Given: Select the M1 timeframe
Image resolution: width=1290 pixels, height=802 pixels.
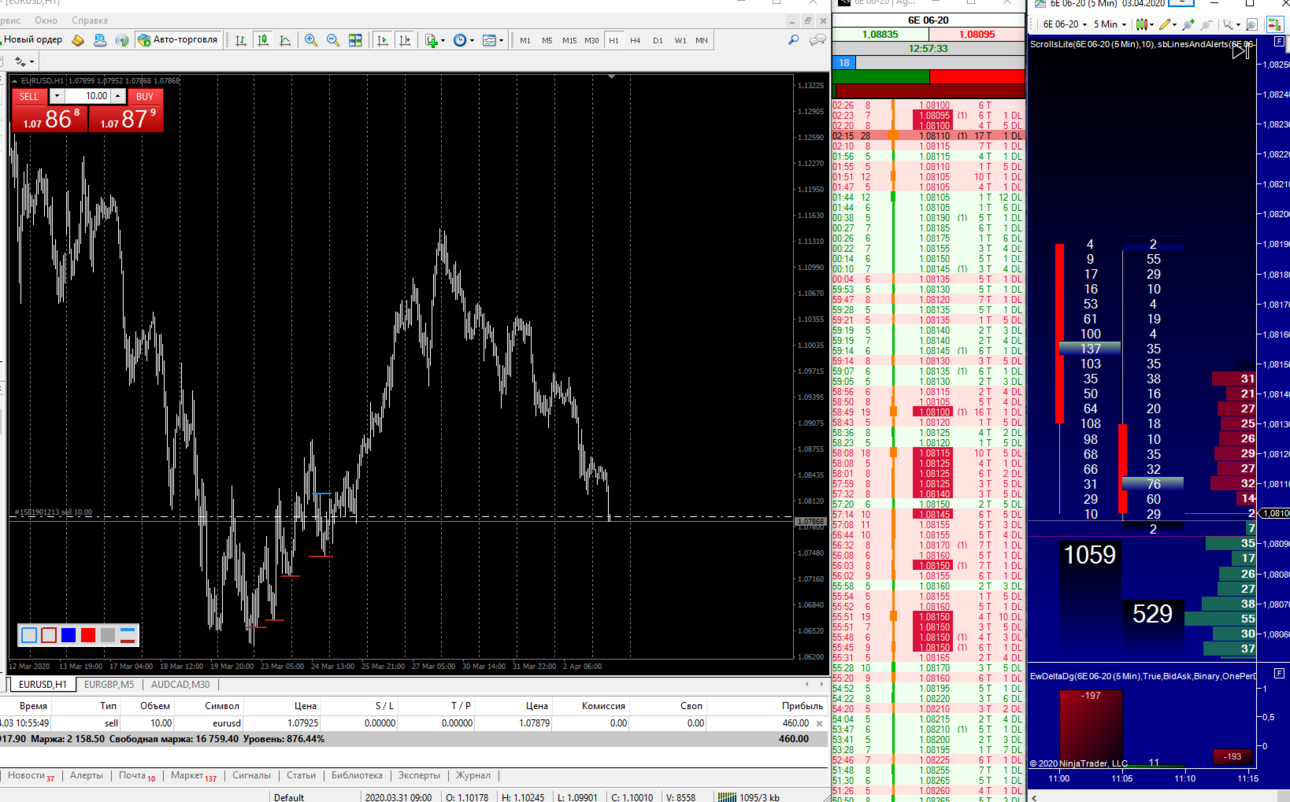Looking at the screenshot, I should 525,40.
